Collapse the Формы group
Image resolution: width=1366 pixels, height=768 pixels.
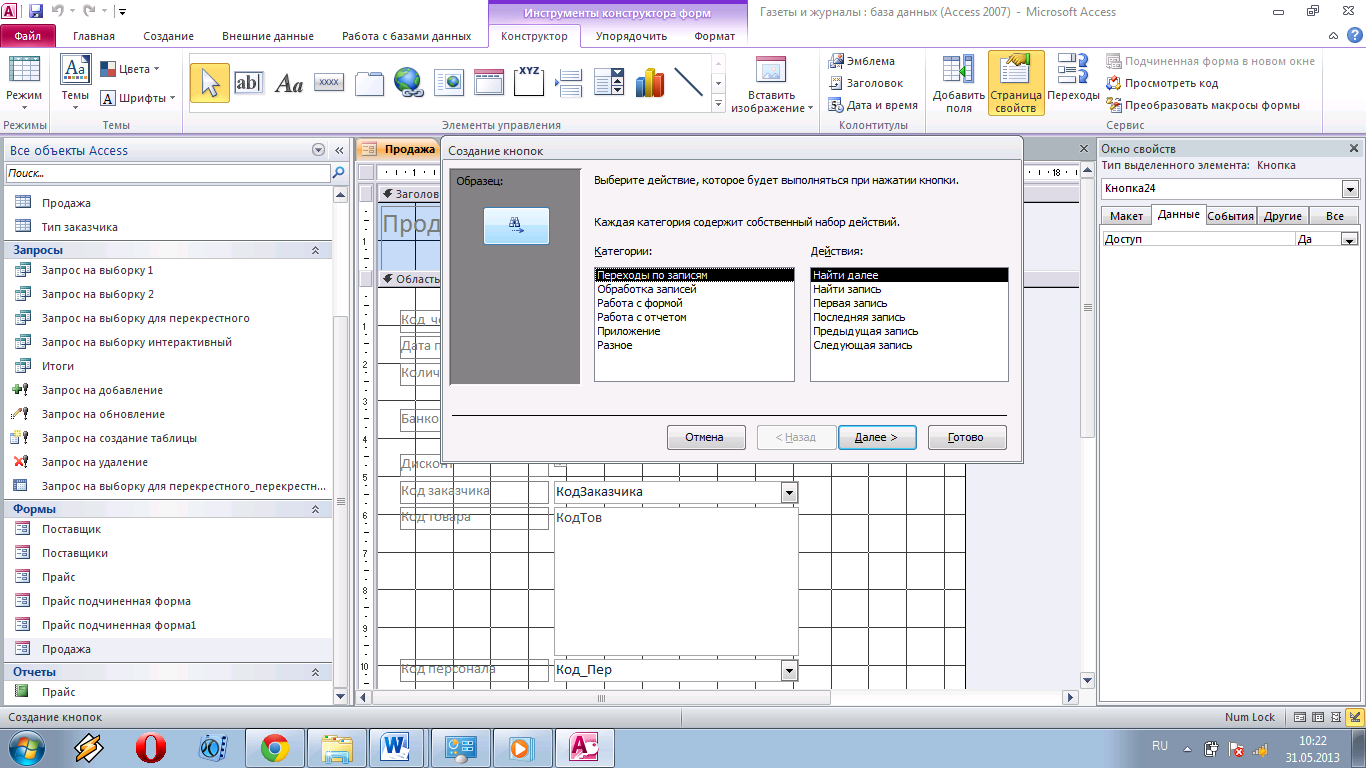(316, 509)
